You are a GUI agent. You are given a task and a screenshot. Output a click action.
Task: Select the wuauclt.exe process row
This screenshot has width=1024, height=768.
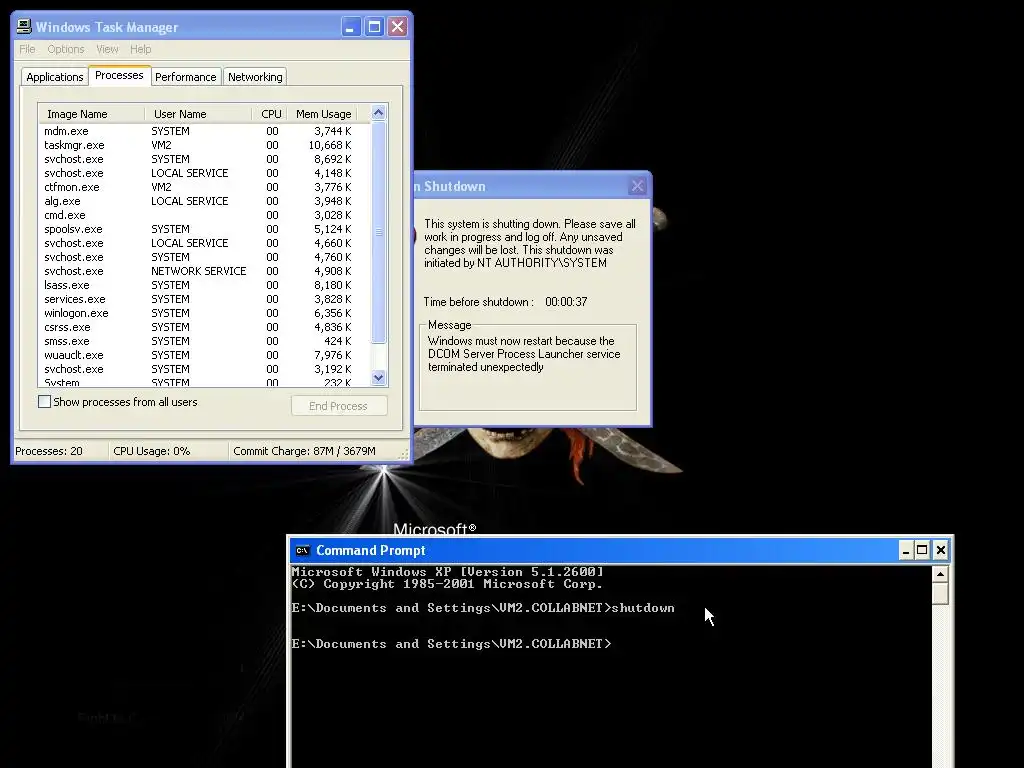(x=204, y=355)
